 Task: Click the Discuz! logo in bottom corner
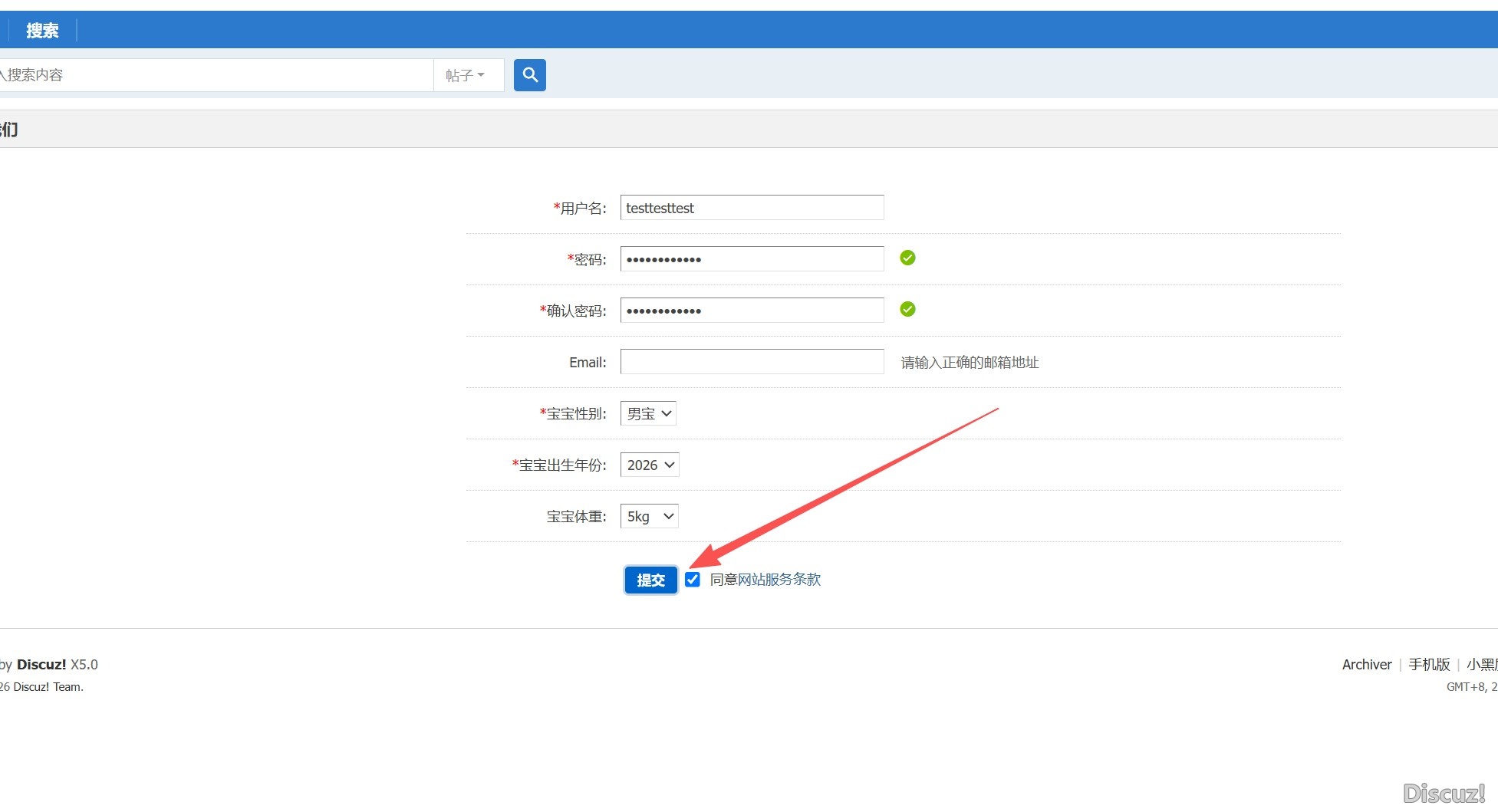point(1444,793)
